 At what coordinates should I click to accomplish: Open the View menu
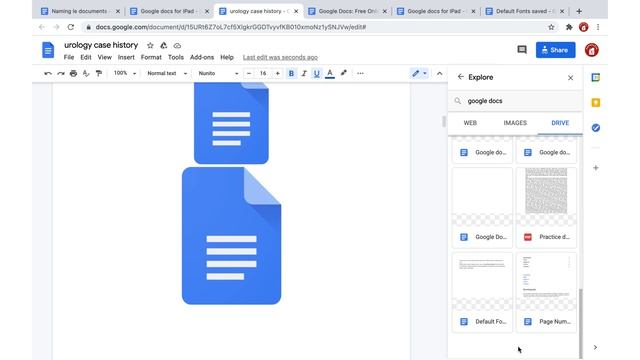point(104,58)
